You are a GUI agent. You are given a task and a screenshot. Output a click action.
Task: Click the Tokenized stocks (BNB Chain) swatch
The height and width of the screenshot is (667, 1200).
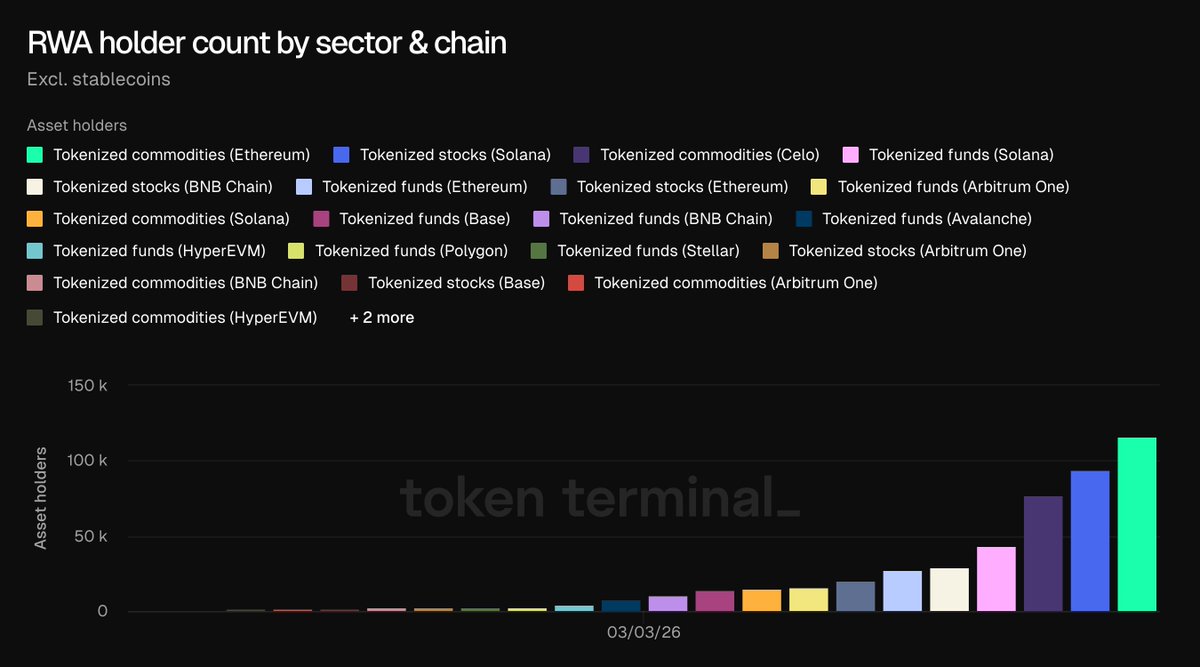(x=36, y=187)
